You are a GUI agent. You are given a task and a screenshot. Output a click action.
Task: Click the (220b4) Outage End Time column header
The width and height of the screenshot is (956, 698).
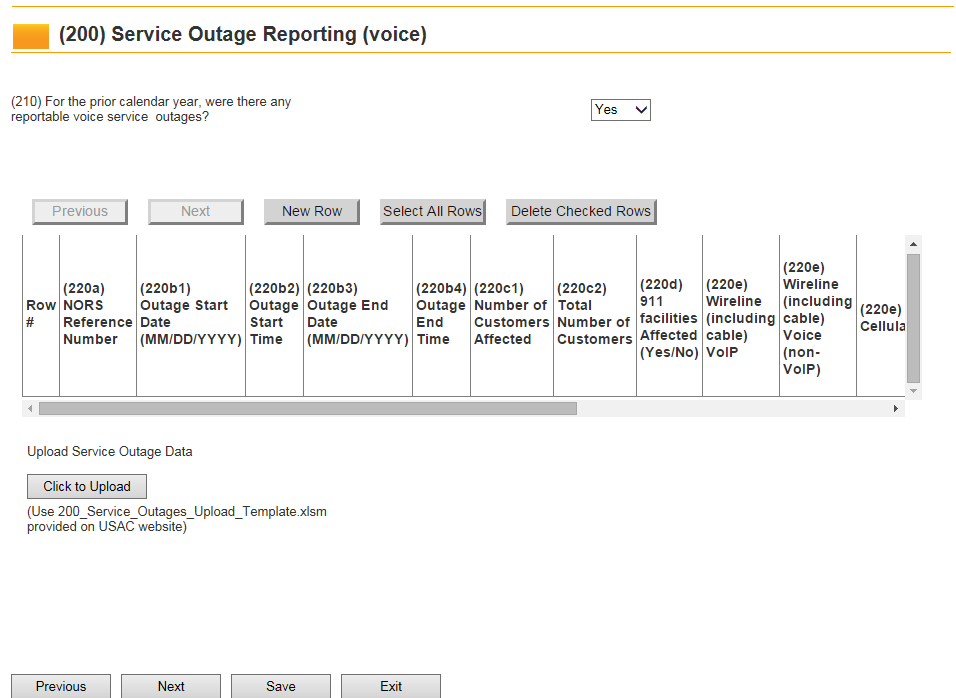point(441,314)
